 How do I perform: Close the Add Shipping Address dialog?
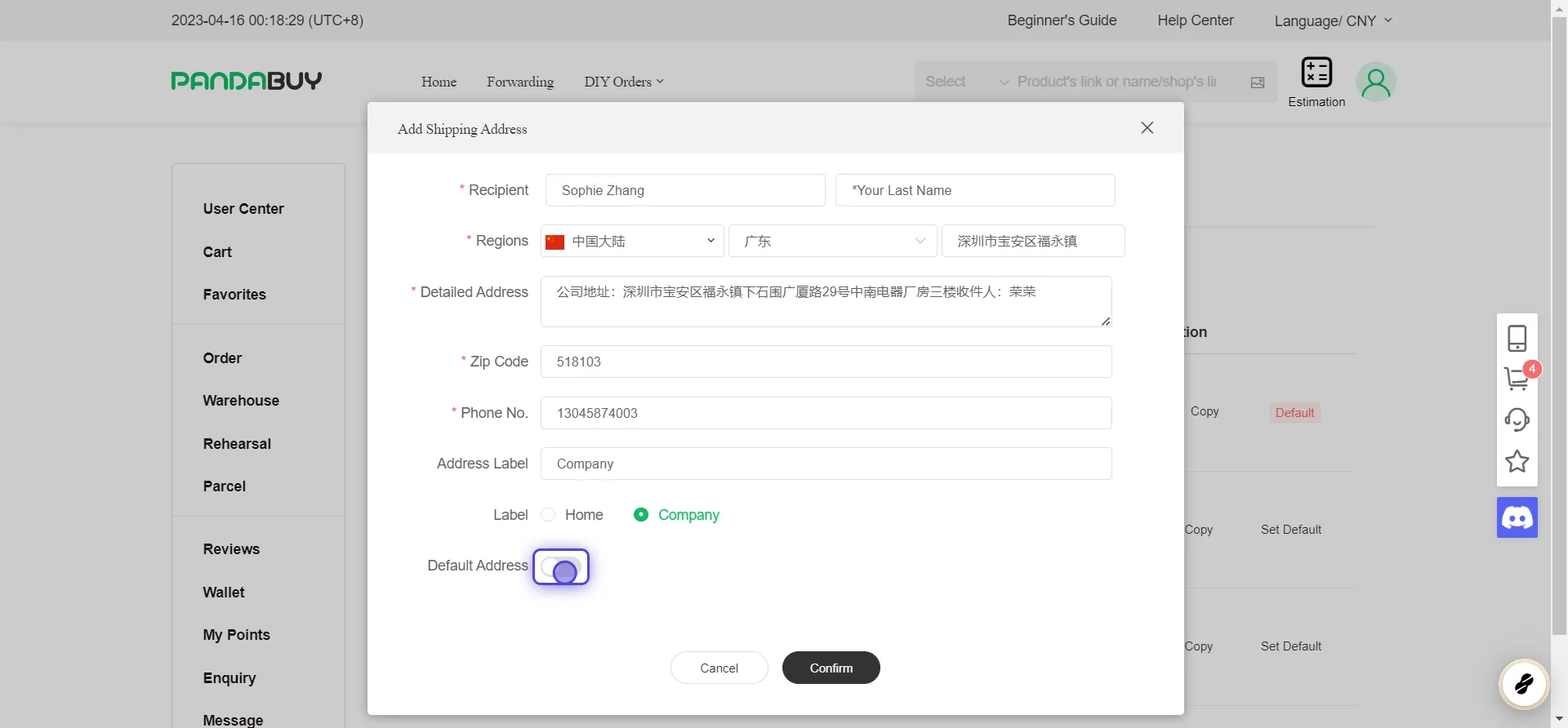(1147, 128)
